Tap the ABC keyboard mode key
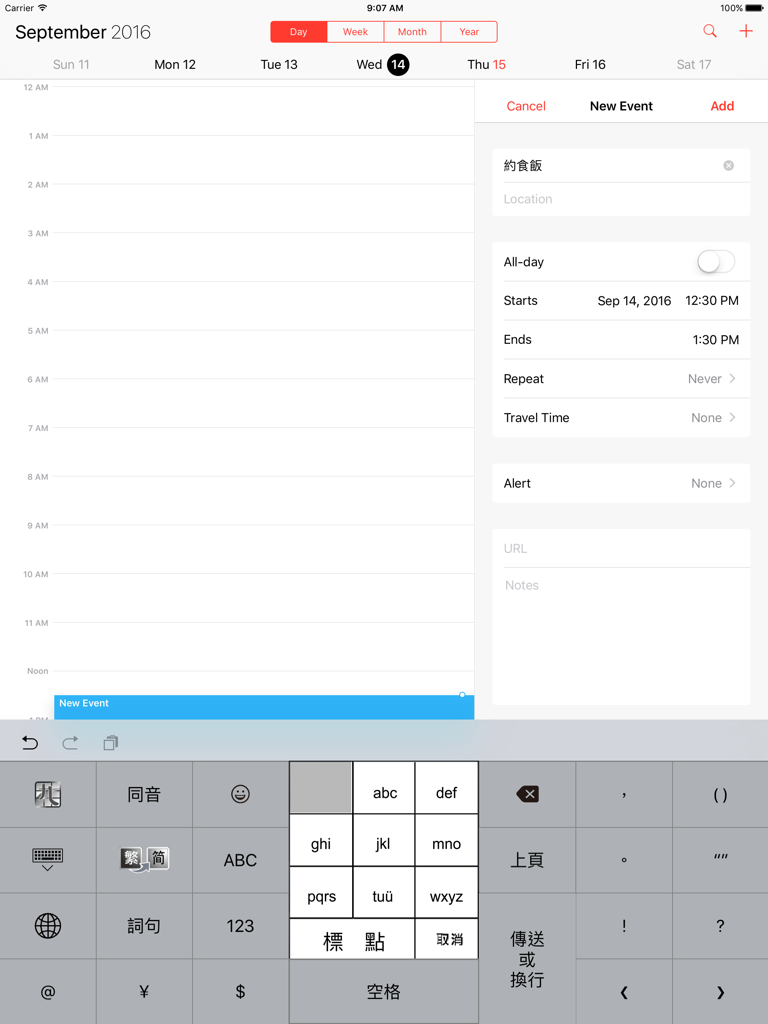Image resolution: width=768 pixels, height=1024 pixels. pos(240,860)
